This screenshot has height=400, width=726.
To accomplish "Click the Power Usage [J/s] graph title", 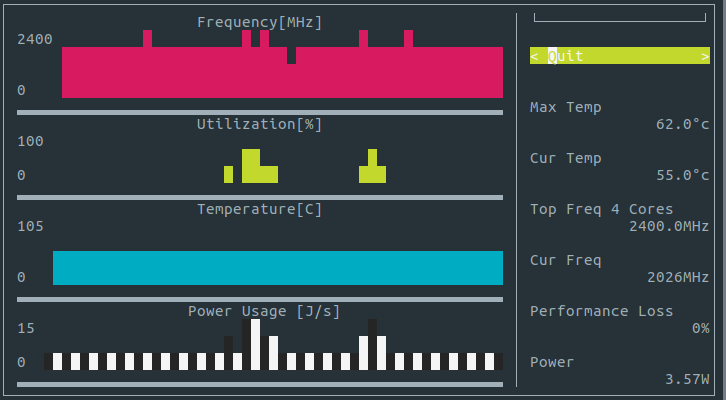I will point(264,311).
